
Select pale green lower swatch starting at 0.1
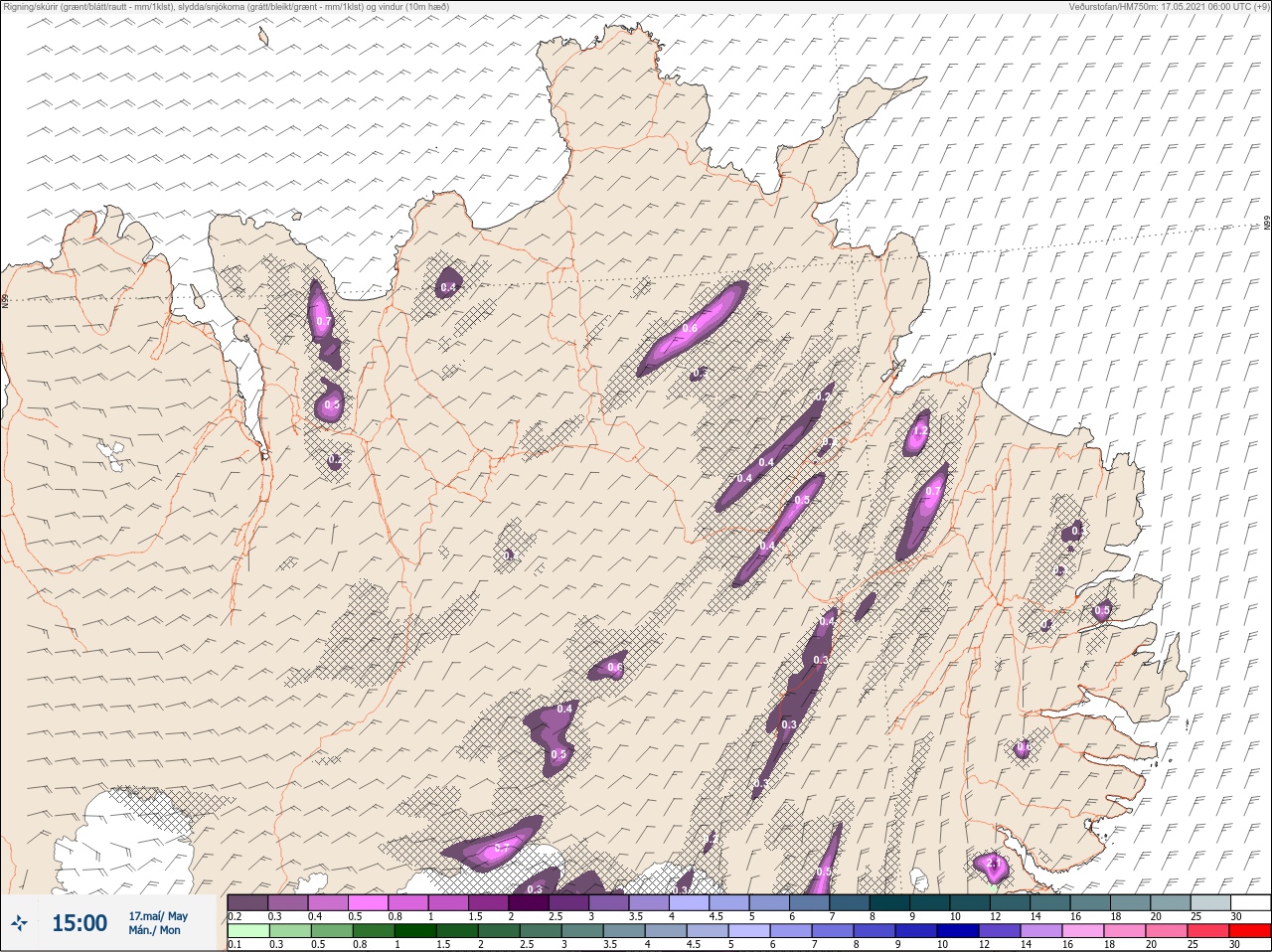point(247,931)
